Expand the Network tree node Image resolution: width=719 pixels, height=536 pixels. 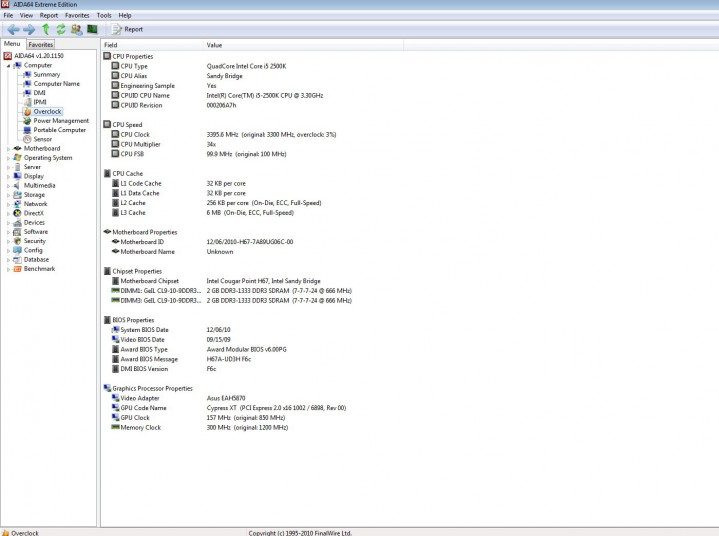pos(8,204)
